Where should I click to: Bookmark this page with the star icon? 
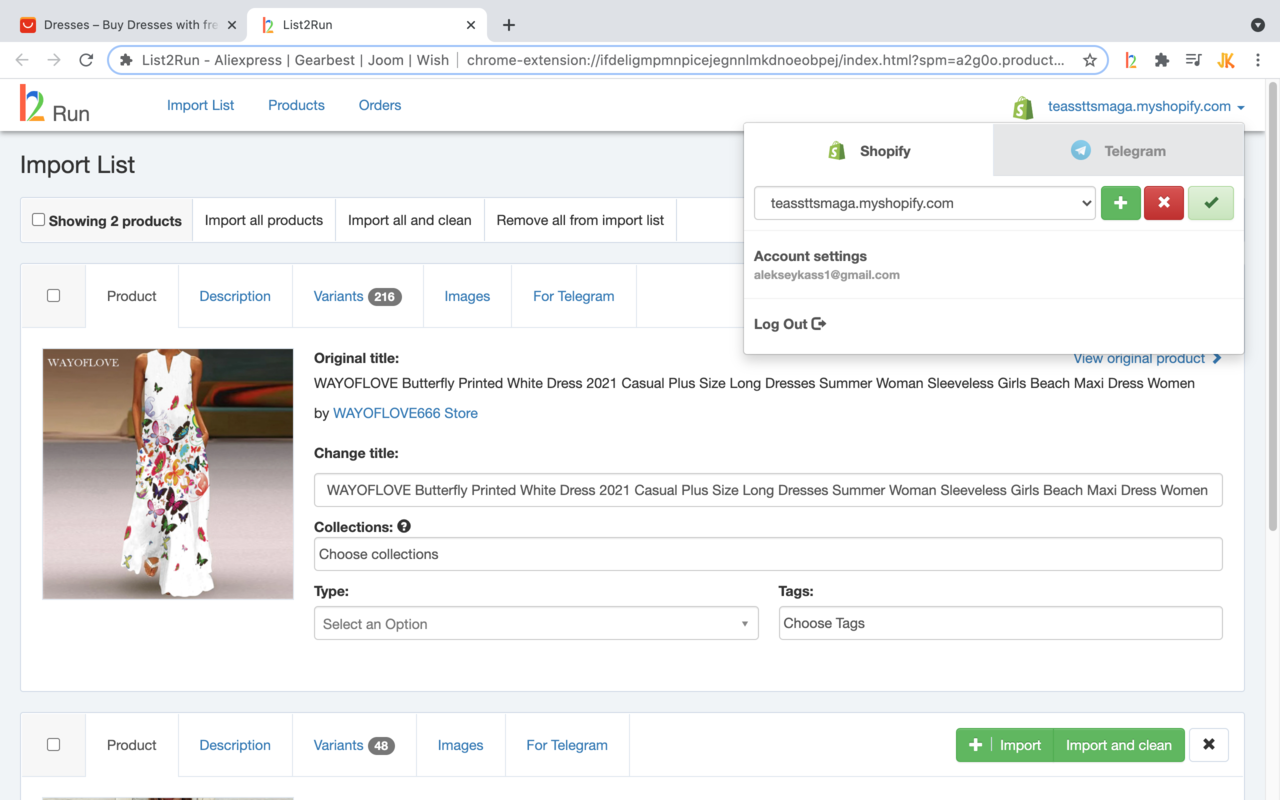pyautogui.click(x=1089, y=60)
